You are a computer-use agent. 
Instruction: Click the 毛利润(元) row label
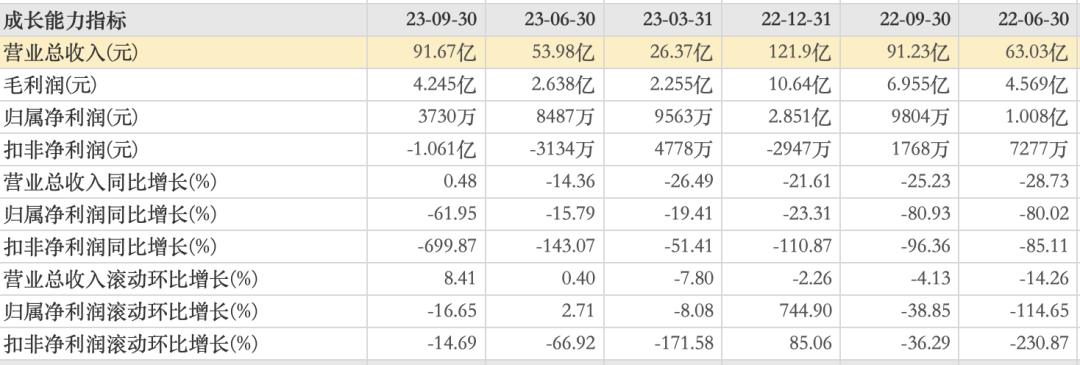pos(50,85)
